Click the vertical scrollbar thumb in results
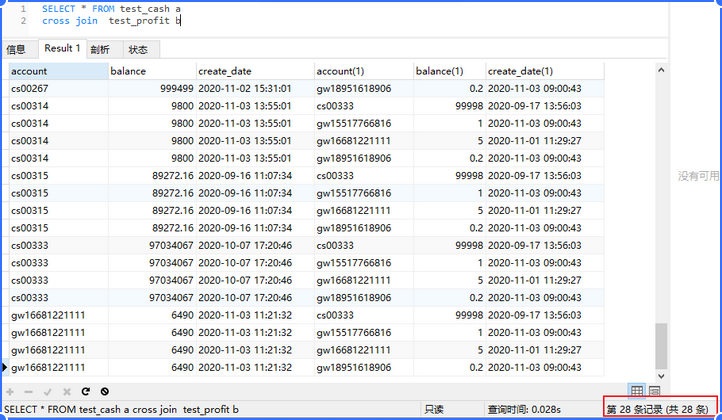Screen dimensions: 722x420 click(x=660, y=345)
